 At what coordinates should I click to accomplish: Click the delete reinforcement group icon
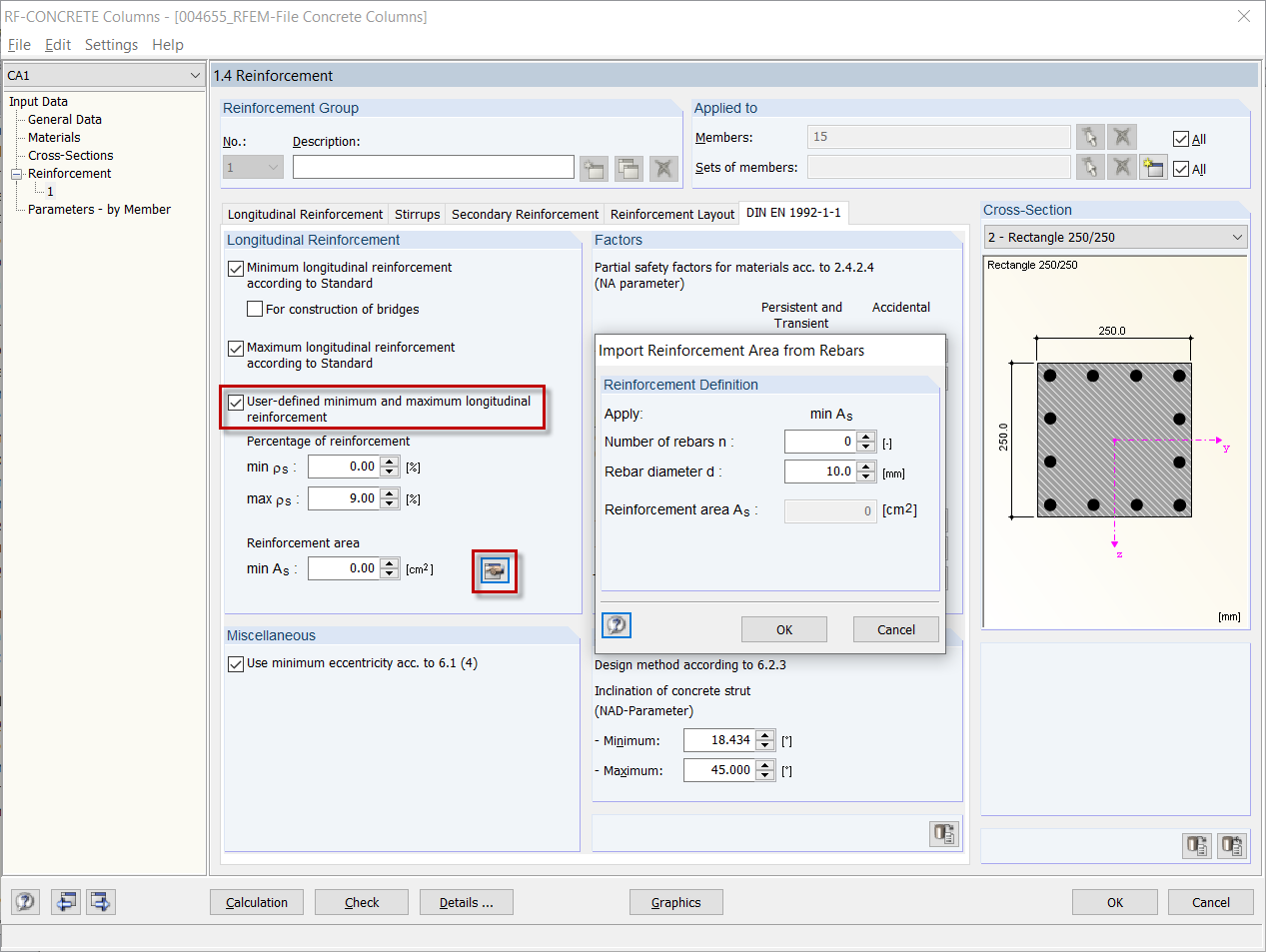662,167
